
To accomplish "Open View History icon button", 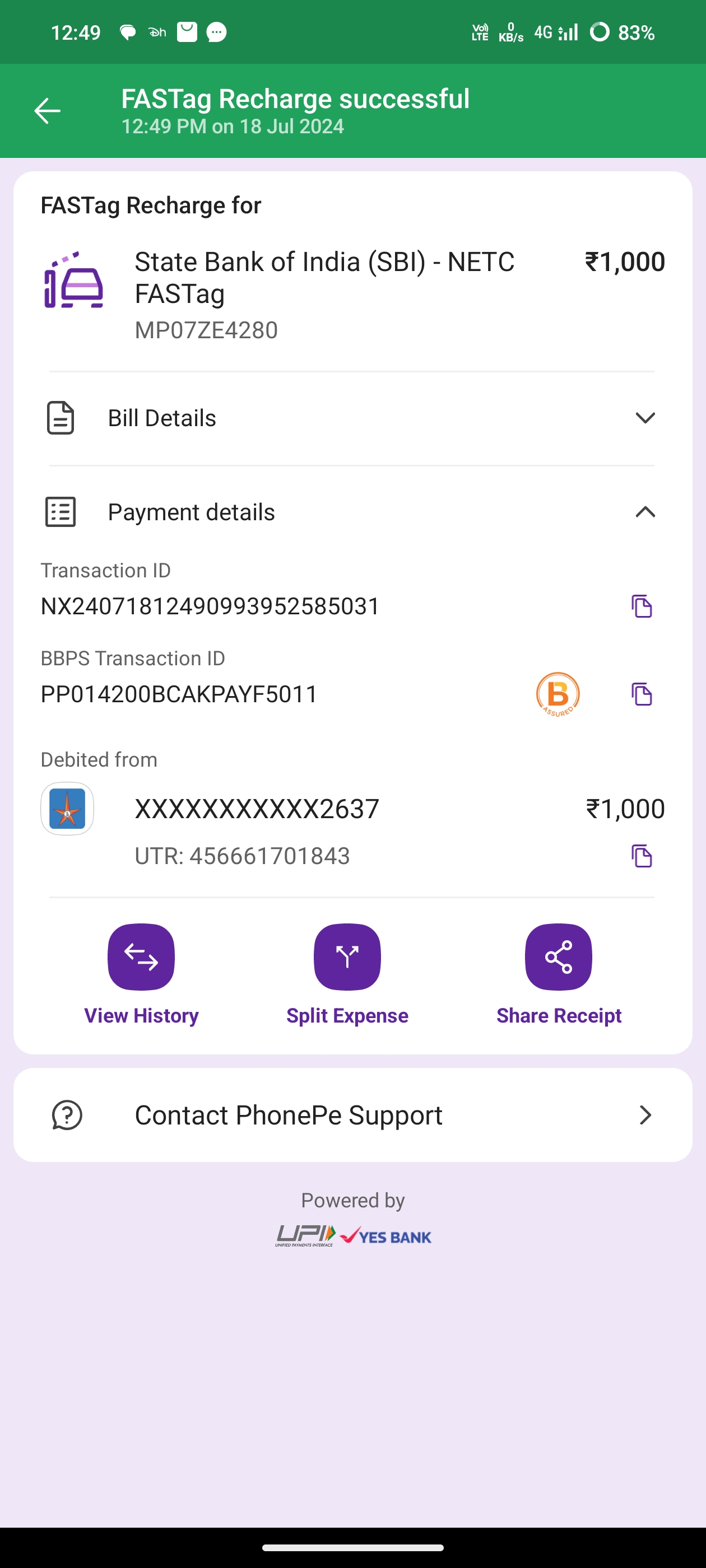I will (141, 957).
